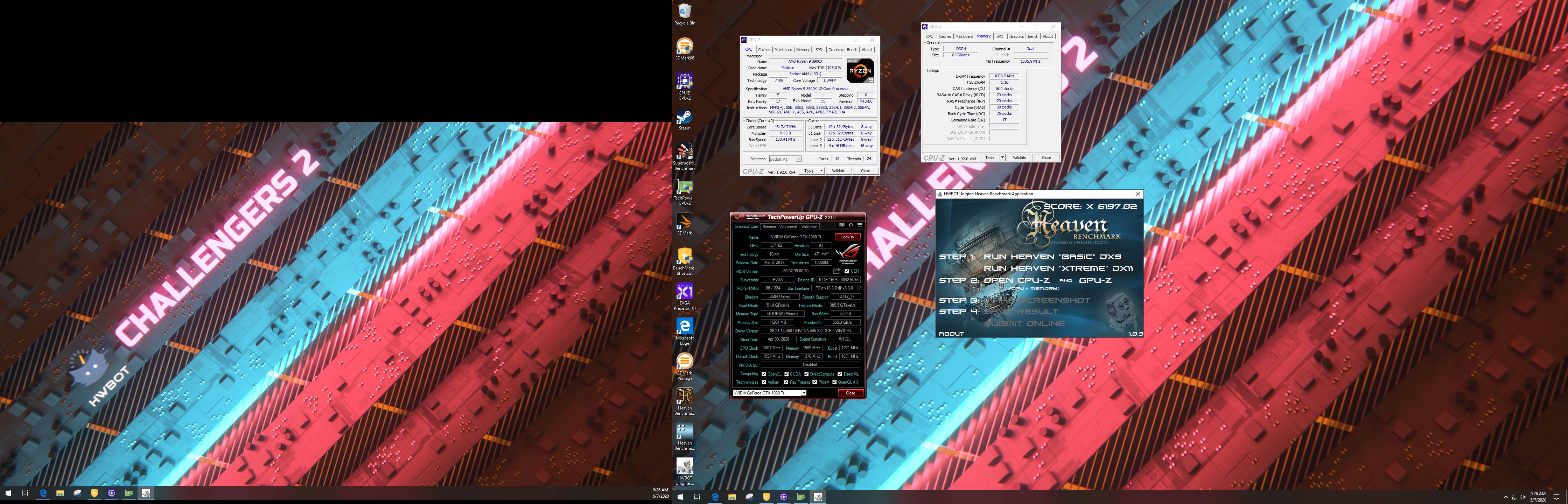This screenshot has width=1568, height=504.
Task: Click the Ryzen 9 logo in CPU-Z
Action: pyautogui.click(x=860, y=71)
